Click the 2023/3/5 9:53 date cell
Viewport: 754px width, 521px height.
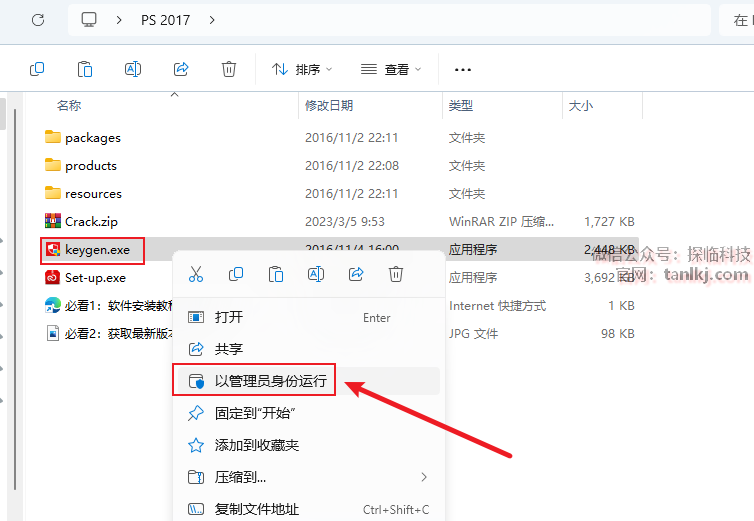344,221
